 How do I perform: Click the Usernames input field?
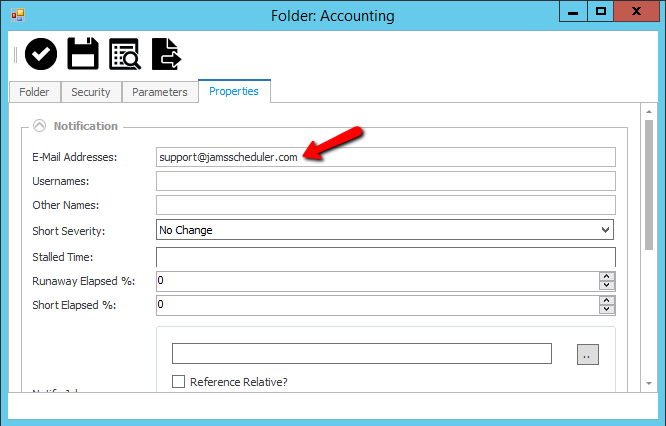pos(386,181)
